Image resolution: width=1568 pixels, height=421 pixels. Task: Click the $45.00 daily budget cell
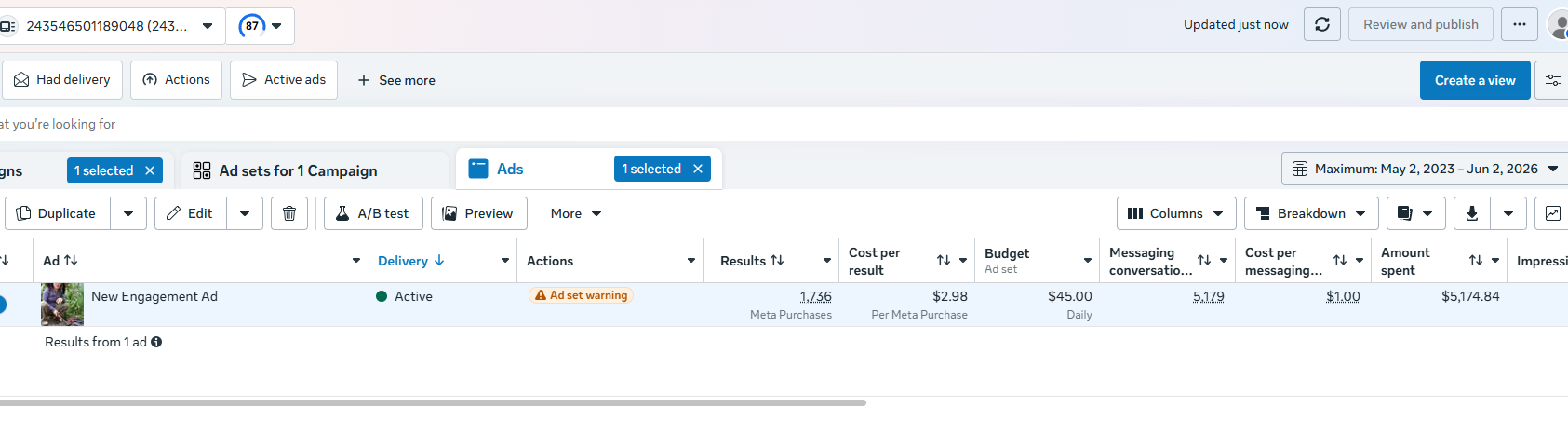point(1037,305)
